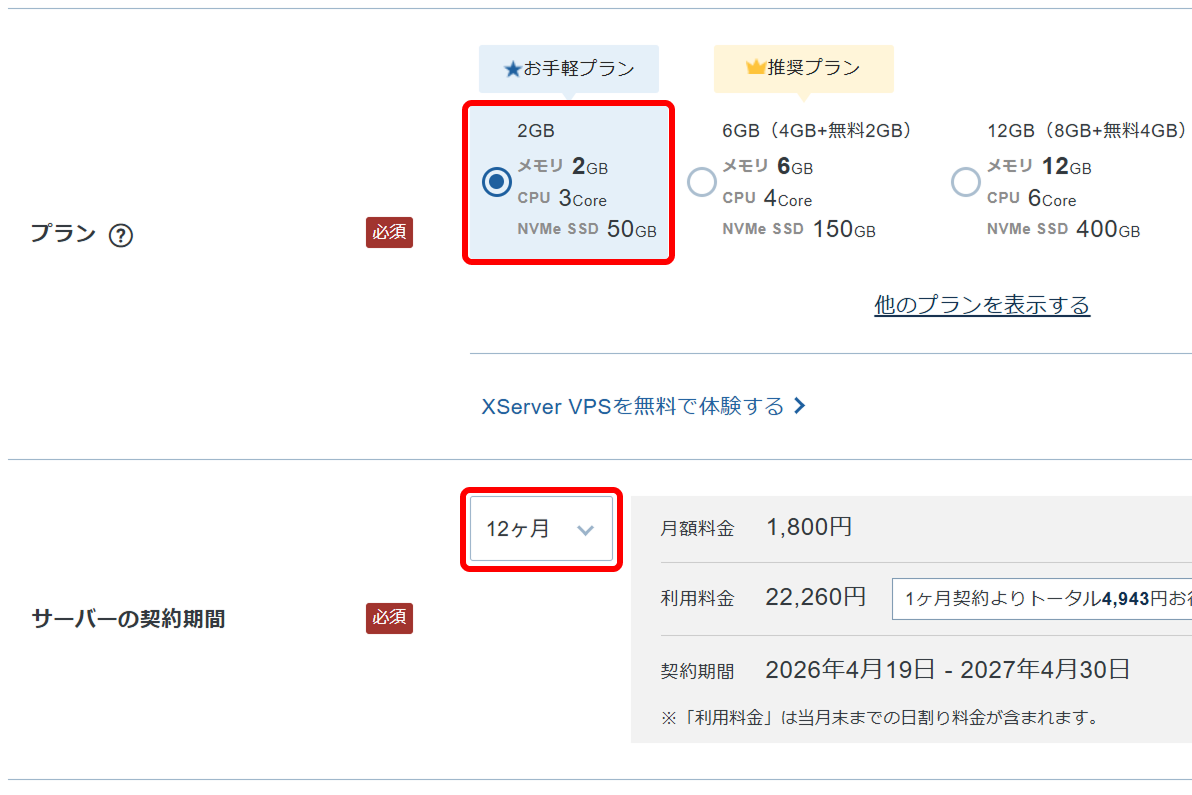This screenshot has height=795, width=1192.
Task: Open the XServer VPSを無料で体験する link
Action: tap(633, 406)
